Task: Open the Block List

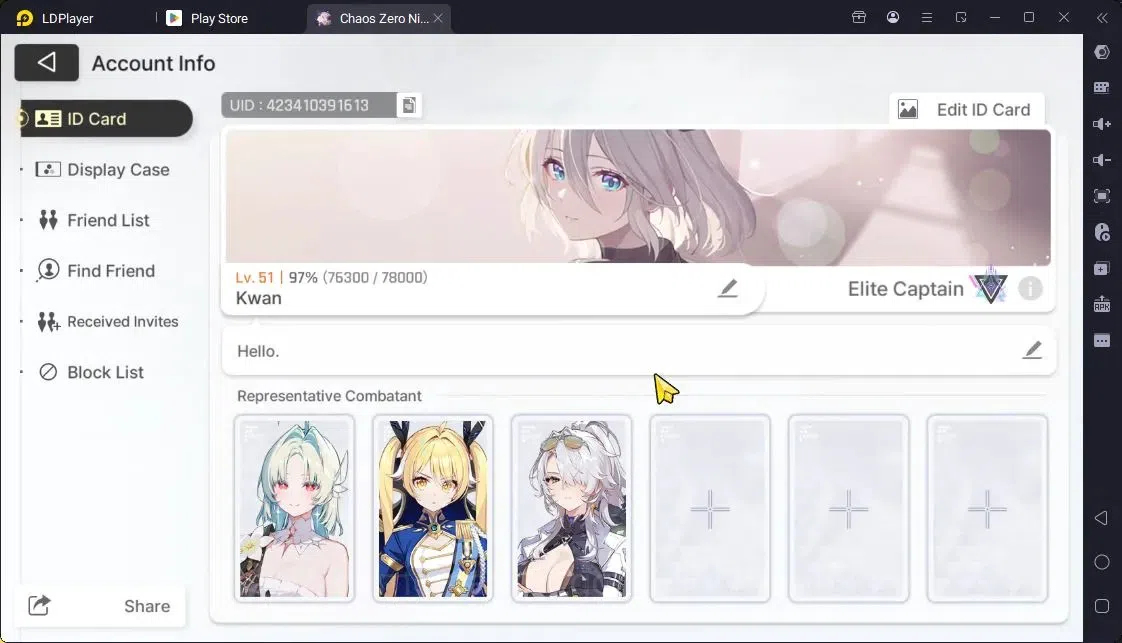Action: pyautogui.click(x=91, y=372)
